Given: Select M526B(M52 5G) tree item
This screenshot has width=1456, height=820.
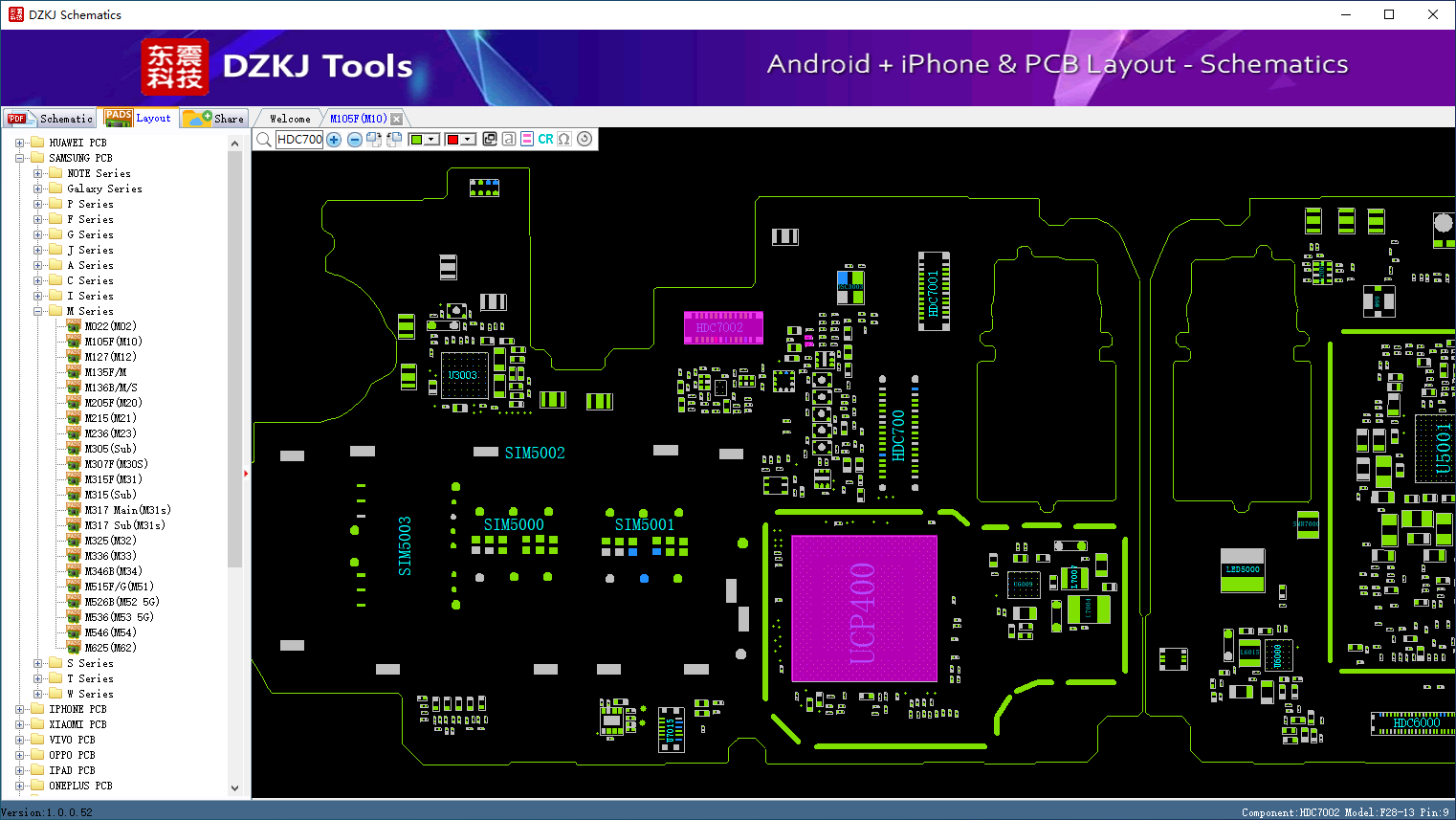Looking at the screenshot, I should click(x=121, y=602).
